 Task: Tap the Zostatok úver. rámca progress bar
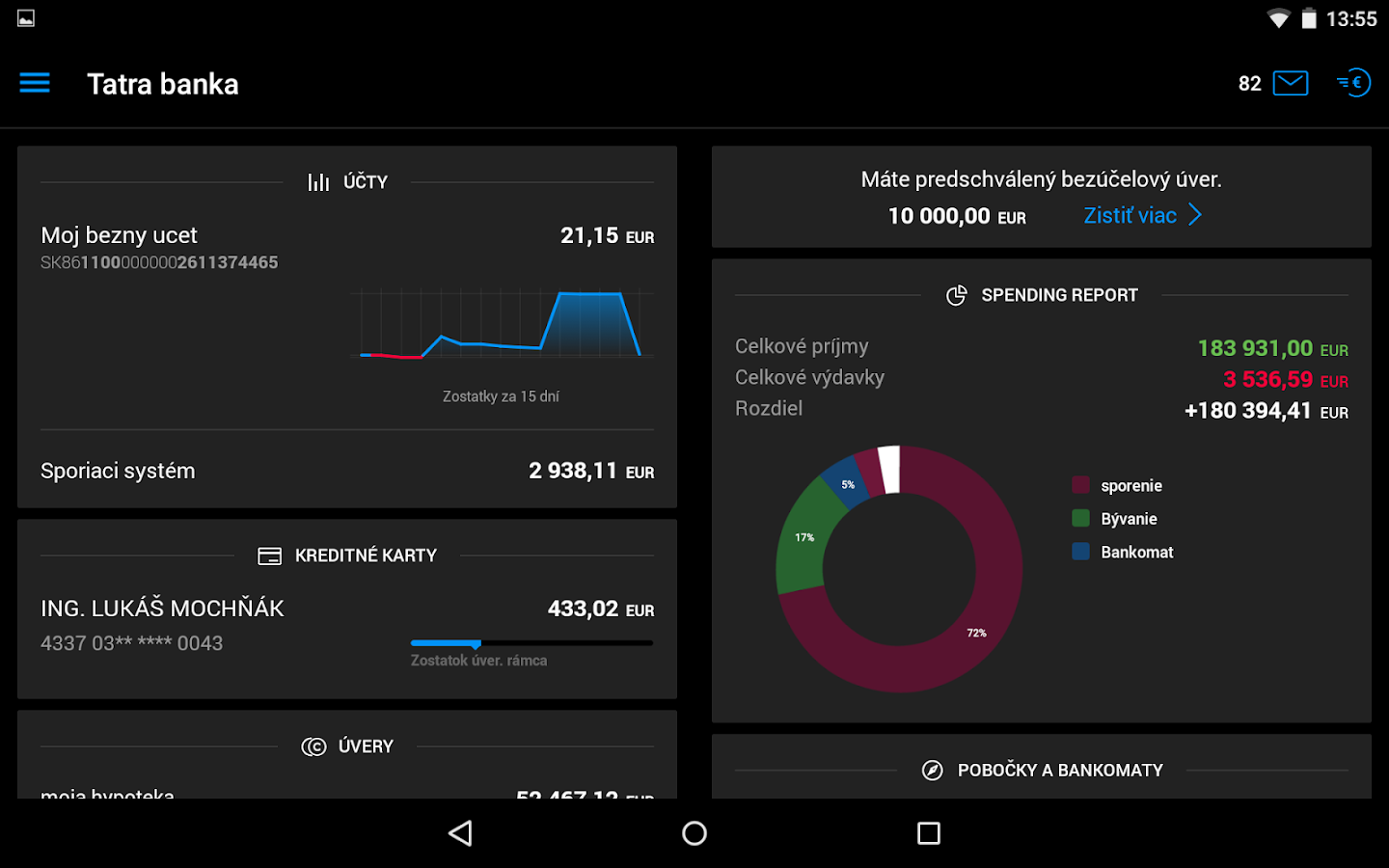tap(531, 642)
